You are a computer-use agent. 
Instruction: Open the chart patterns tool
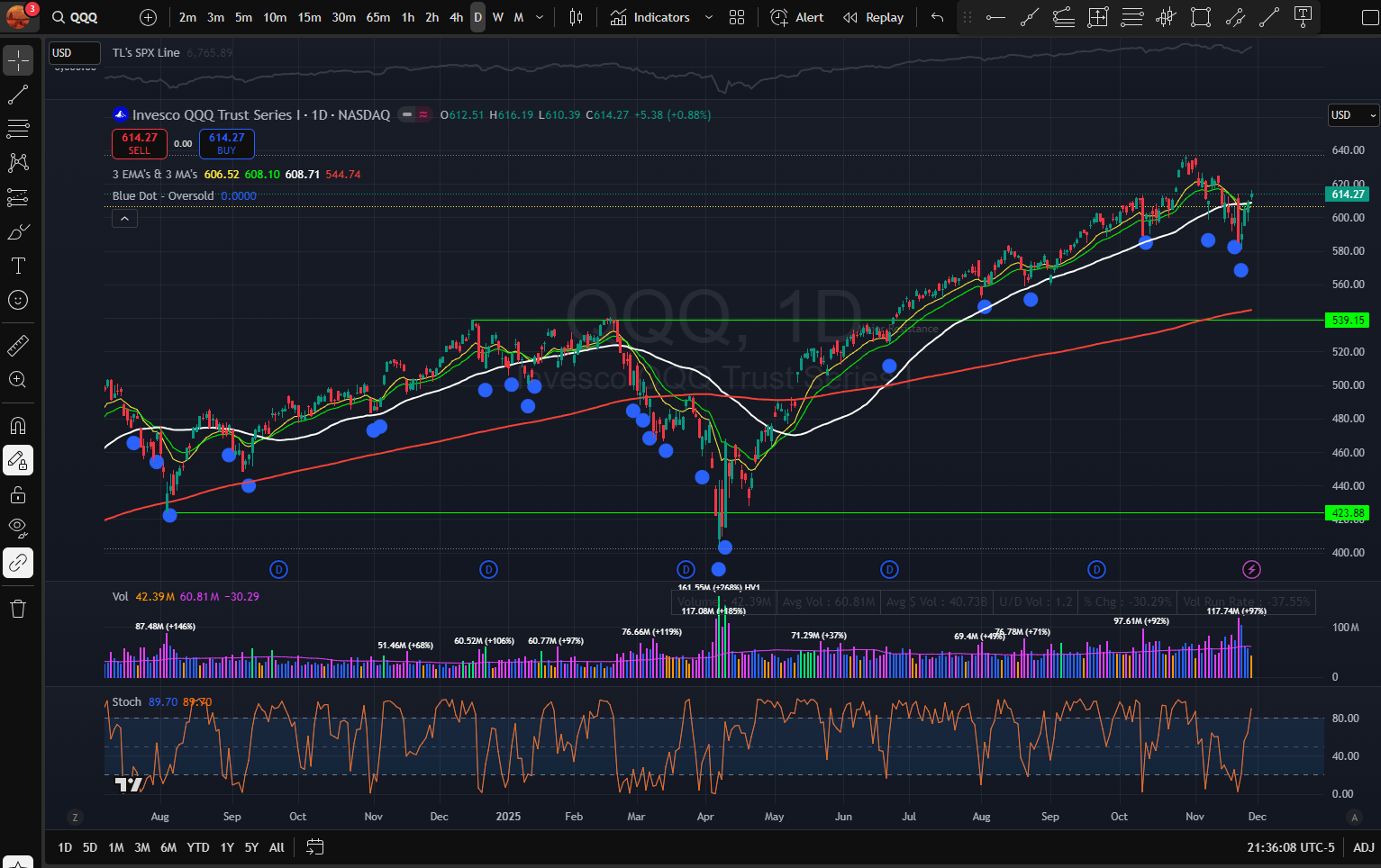pos(18,163)
